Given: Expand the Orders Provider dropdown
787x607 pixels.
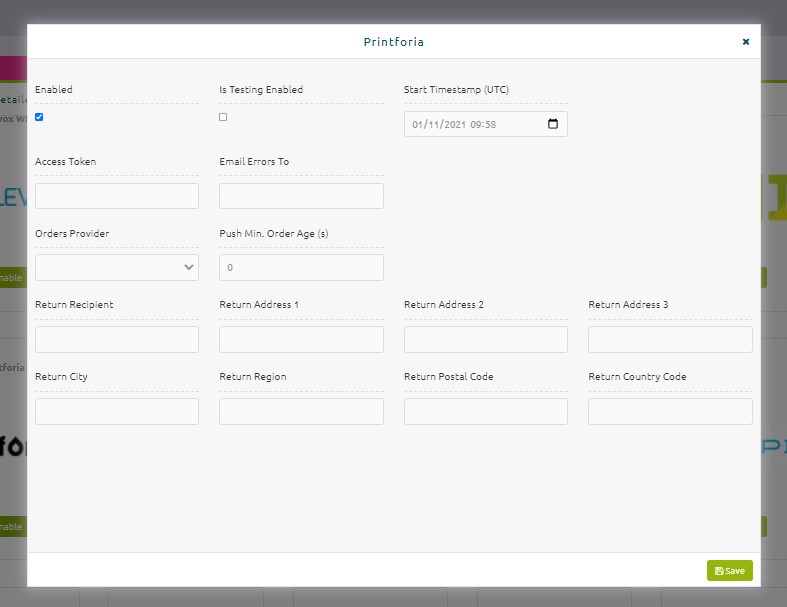Looking at the screenshot, I should click(117, 268).
